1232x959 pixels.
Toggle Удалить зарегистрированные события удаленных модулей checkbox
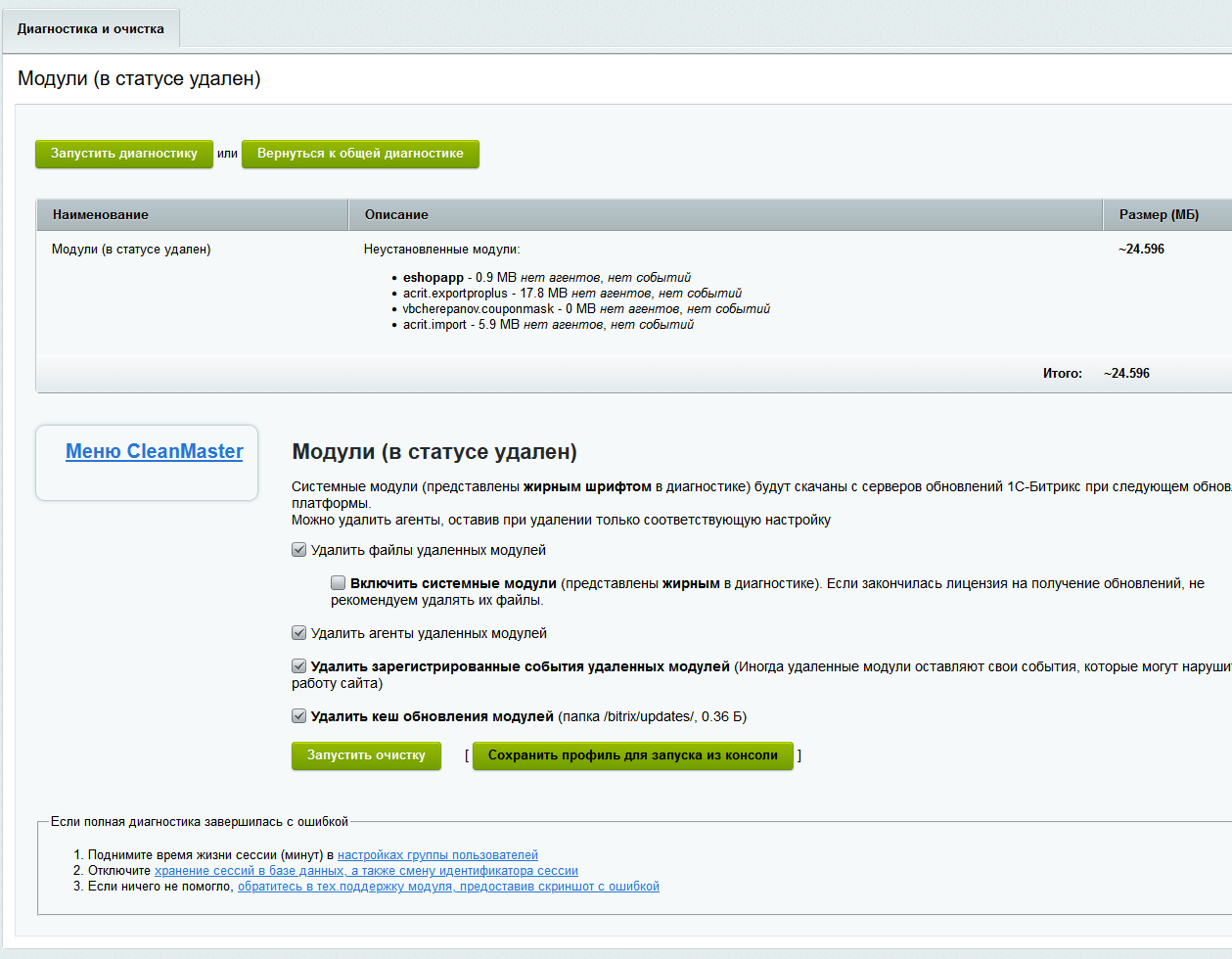pos(299,666)
